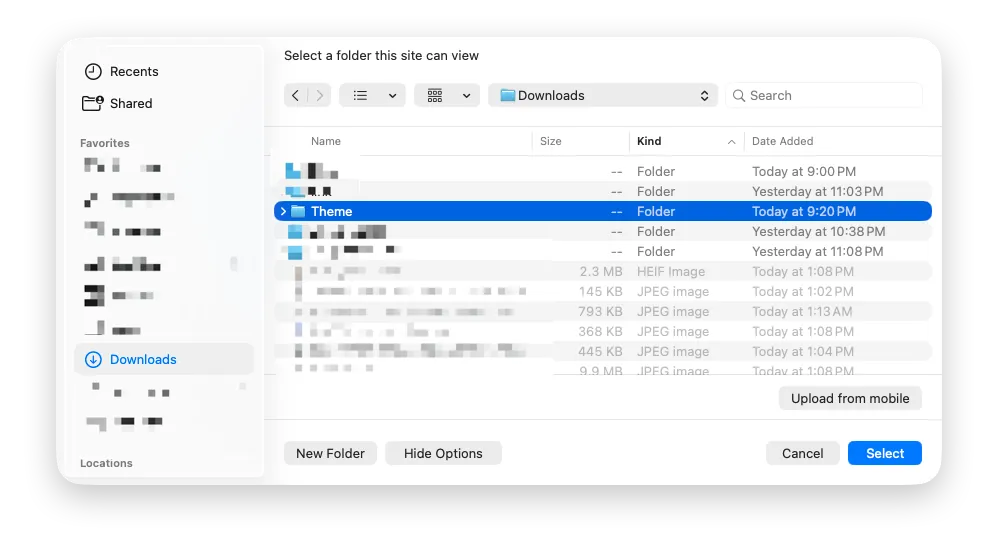
Task: Select the Theme folder row
Action: click(x=450, y=211)
